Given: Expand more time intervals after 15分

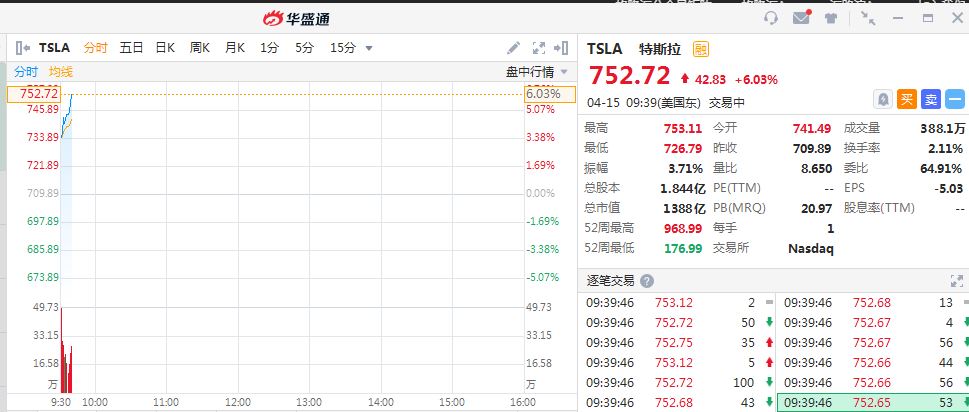Looking at the screenshot, I should click(369, 47).
